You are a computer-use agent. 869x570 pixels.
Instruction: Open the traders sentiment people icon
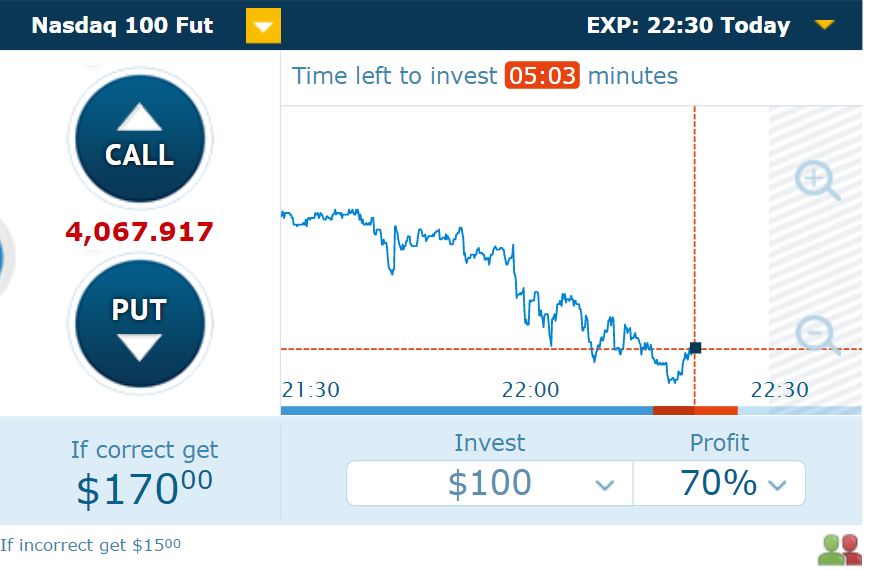click(x=840, y=549)
